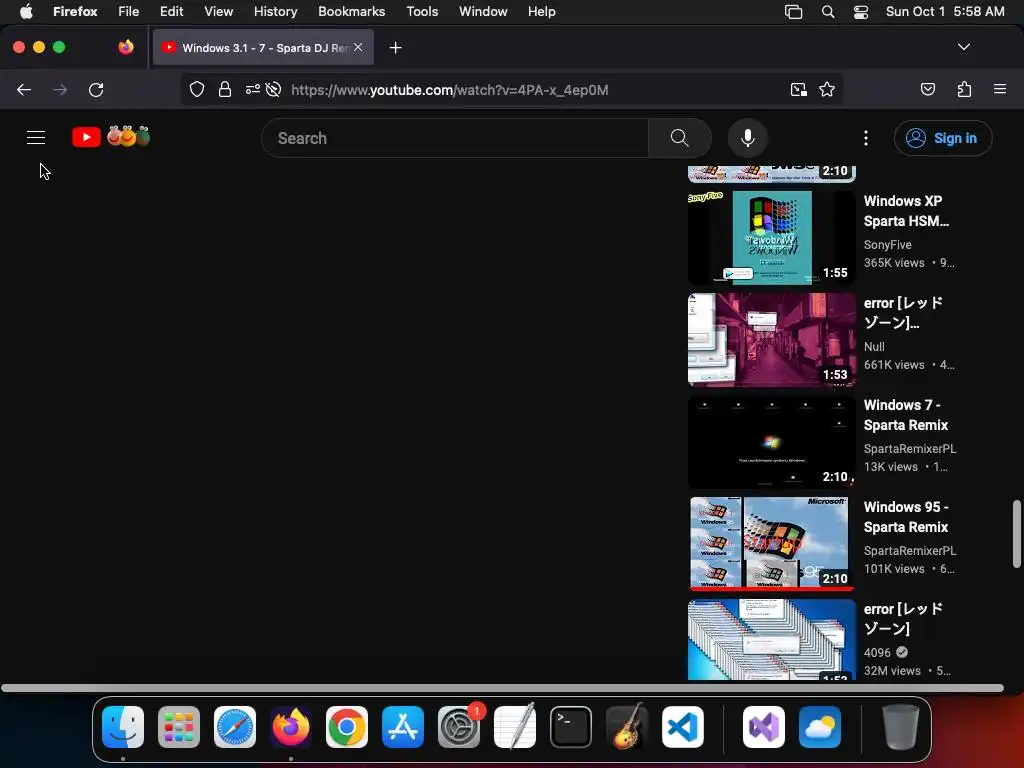List all tabs dropdown arrow
The width and height of the screenshot is (1024, 768).
click(963, 47)
